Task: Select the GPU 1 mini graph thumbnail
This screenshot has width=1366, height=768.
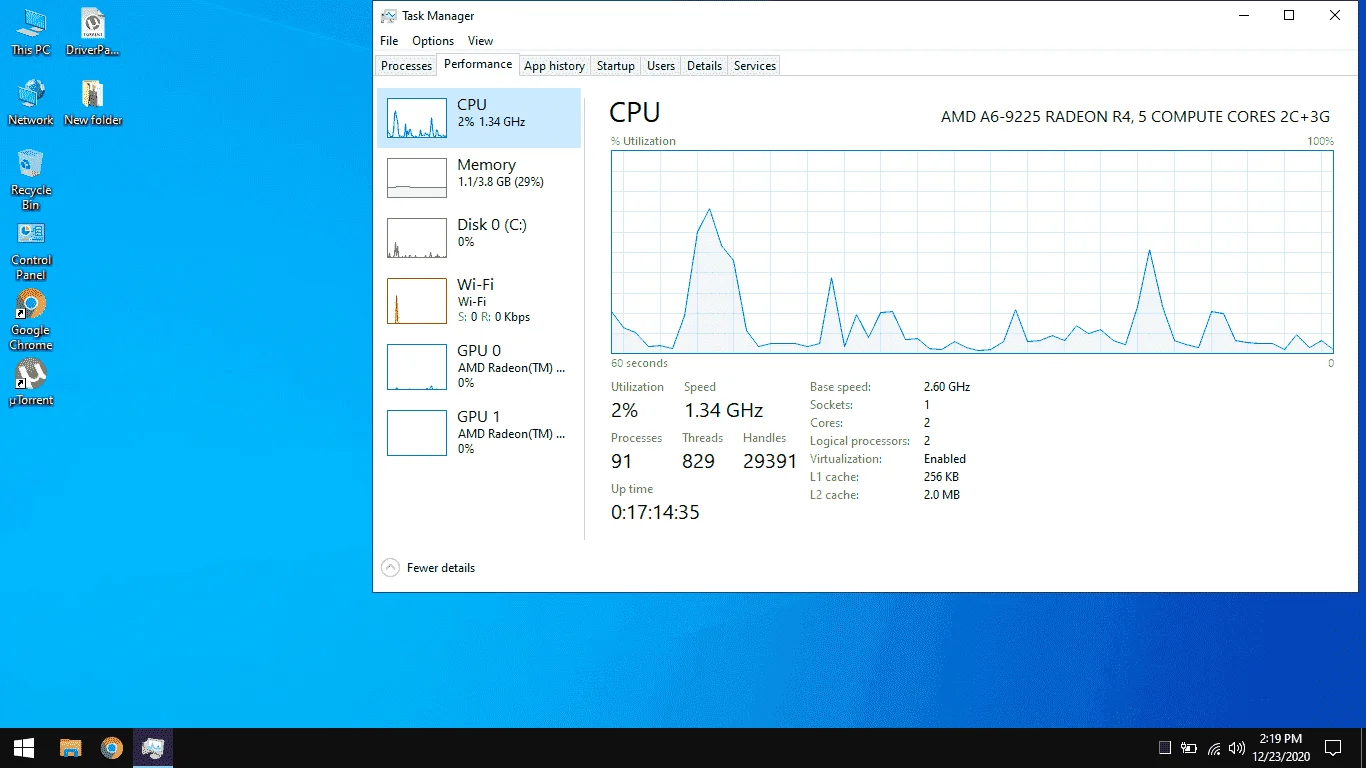Action: click(x=417, y=433)
